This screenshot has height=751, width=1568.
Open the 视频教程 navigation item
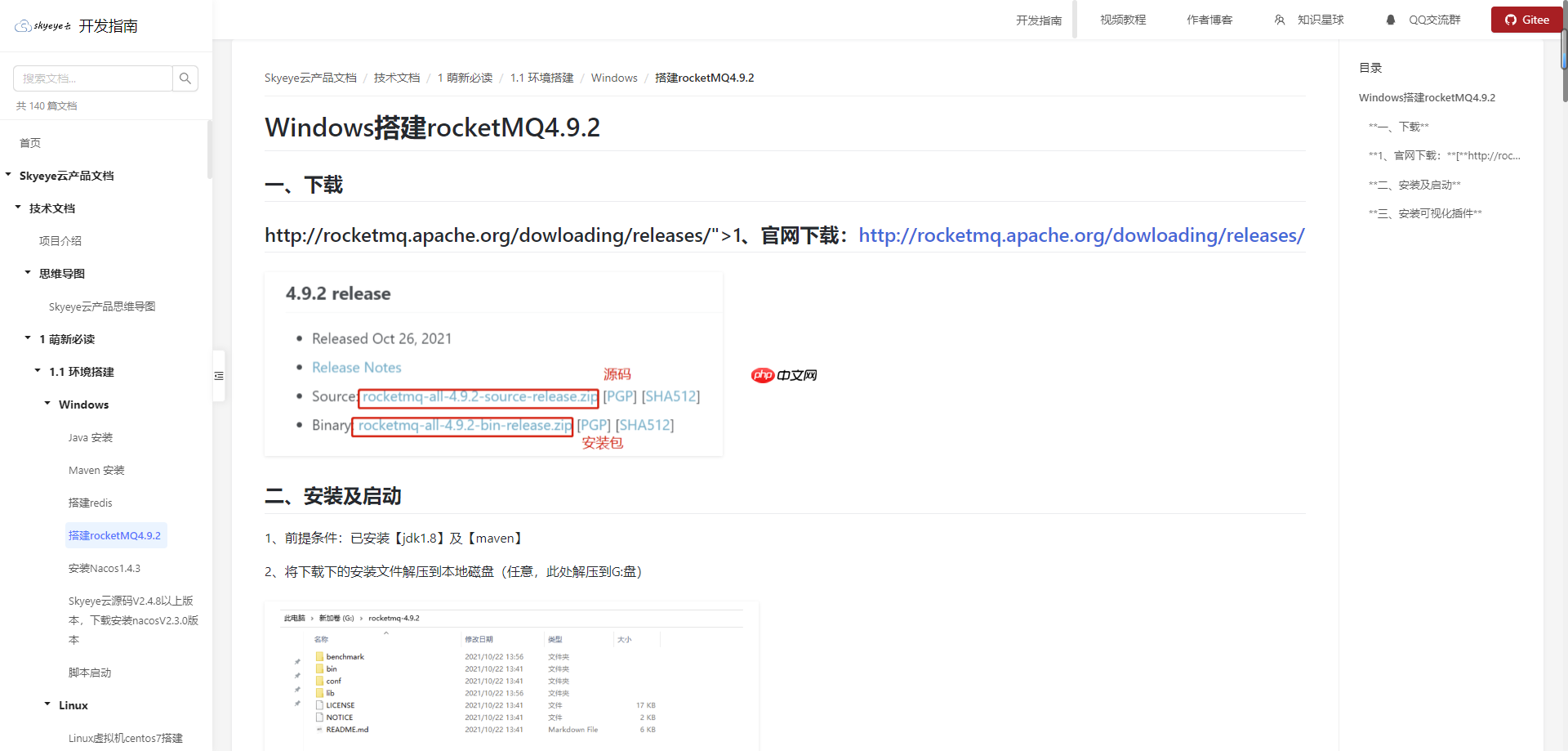[x=1122, y=19]
